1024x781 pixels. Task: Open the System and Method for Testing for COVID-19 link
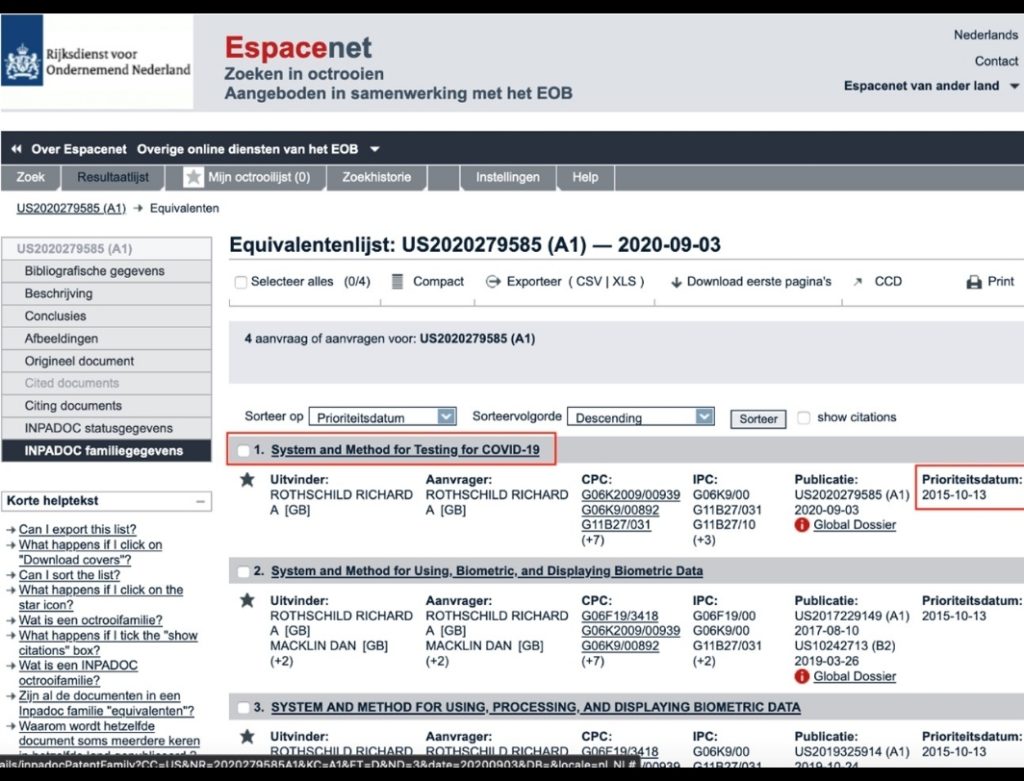tap(405, 450)
